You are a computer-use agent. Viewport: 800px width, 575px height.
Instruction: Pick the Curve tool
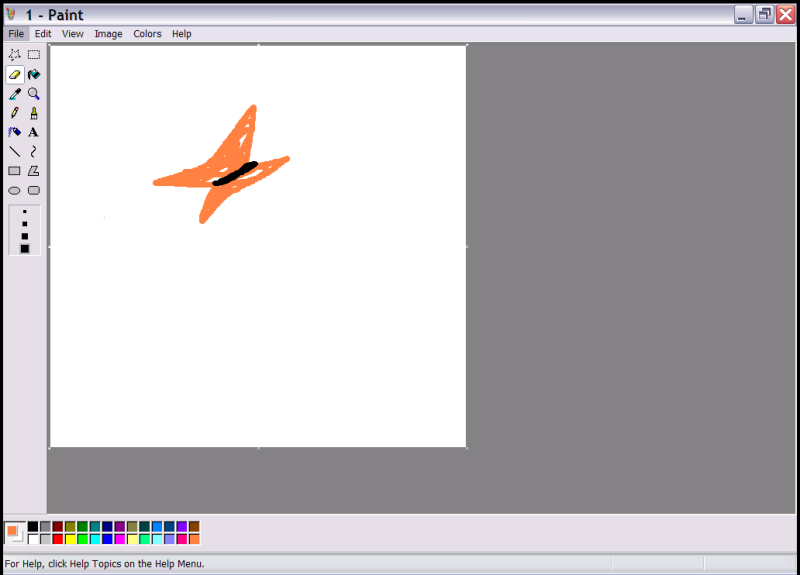point(34,152)
